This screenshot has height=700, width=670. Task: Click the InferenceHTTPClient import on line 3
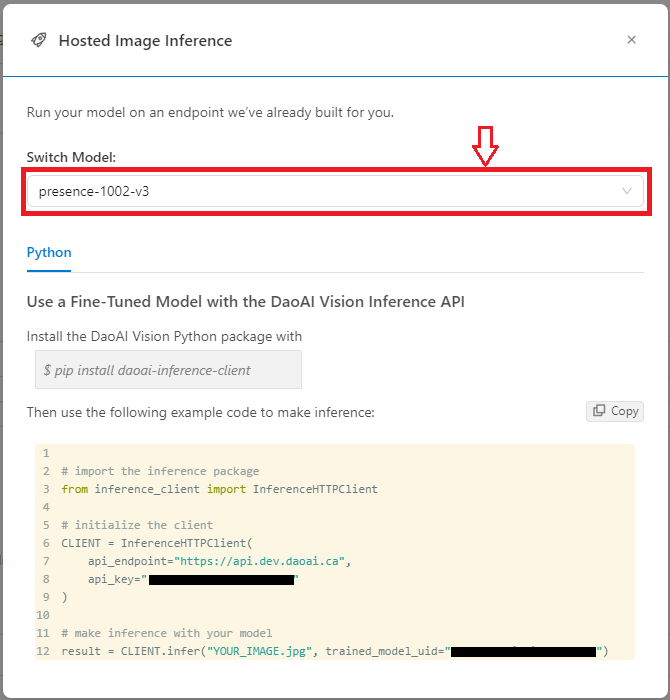click(315, 489)
